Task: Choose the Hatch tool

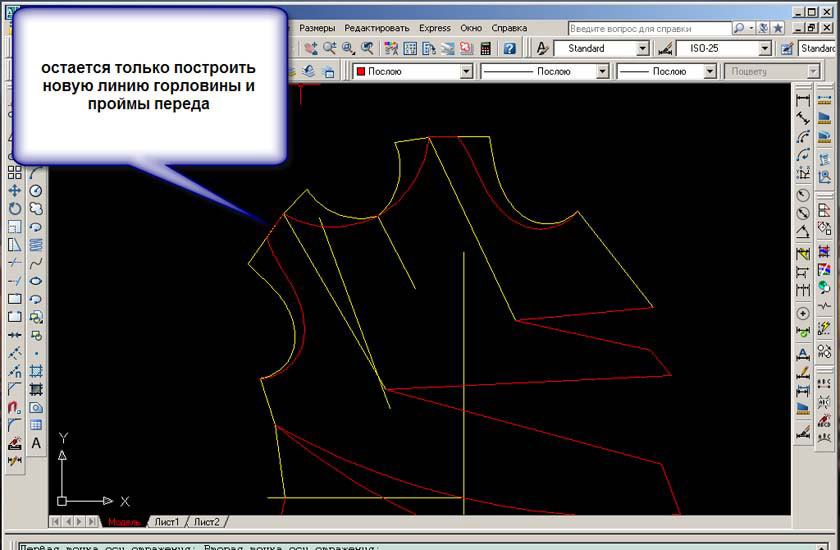Action: point(36,371)
